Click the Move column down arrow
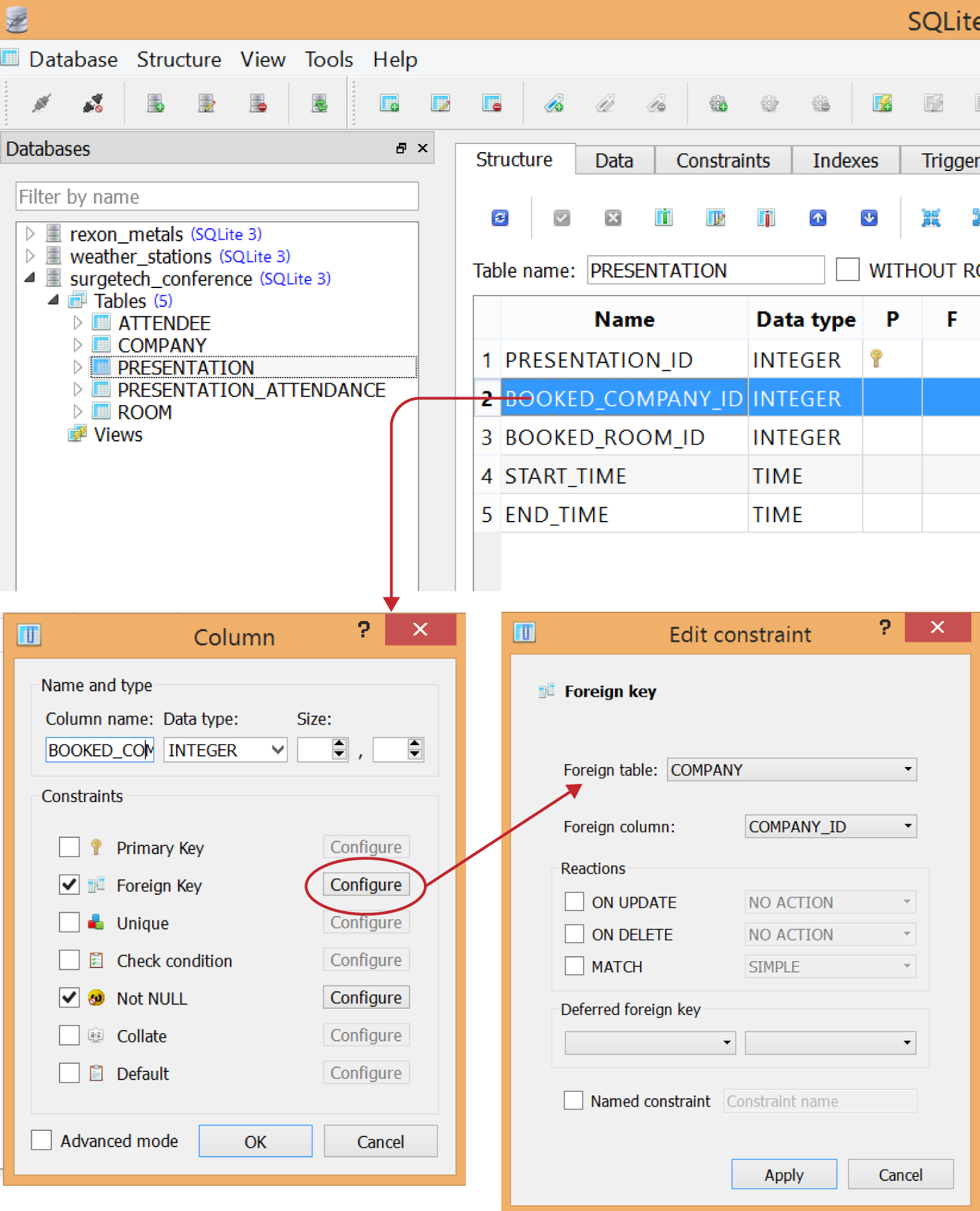The height and width of the screenshot is (1211, 980). pyautogui.click(x=869, y=218)
